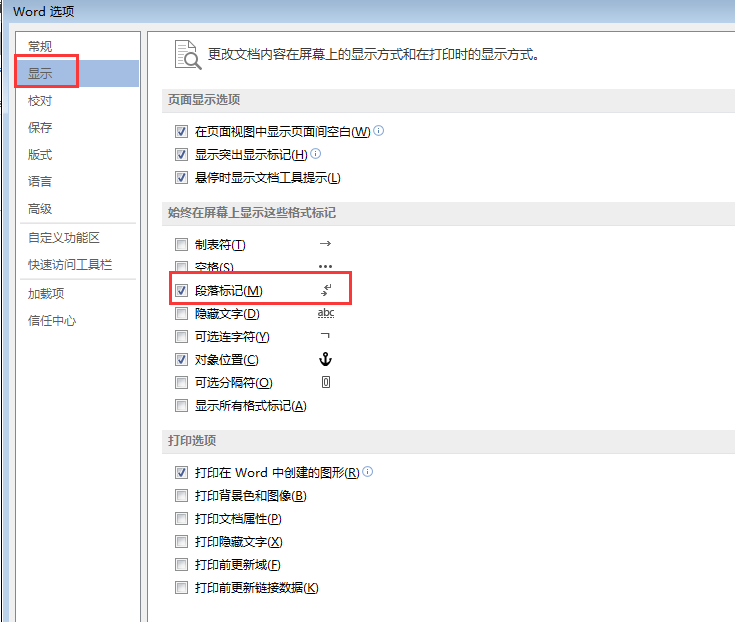This screenshot has width=735, height=622.
Task: Enable 打印隐藏文字 checkbox
Action: coord(181,542)
